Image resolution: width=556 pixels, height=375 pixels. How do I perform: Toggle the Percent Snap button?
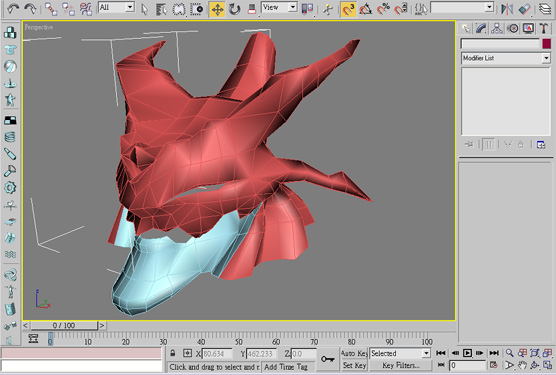point(383,9)
